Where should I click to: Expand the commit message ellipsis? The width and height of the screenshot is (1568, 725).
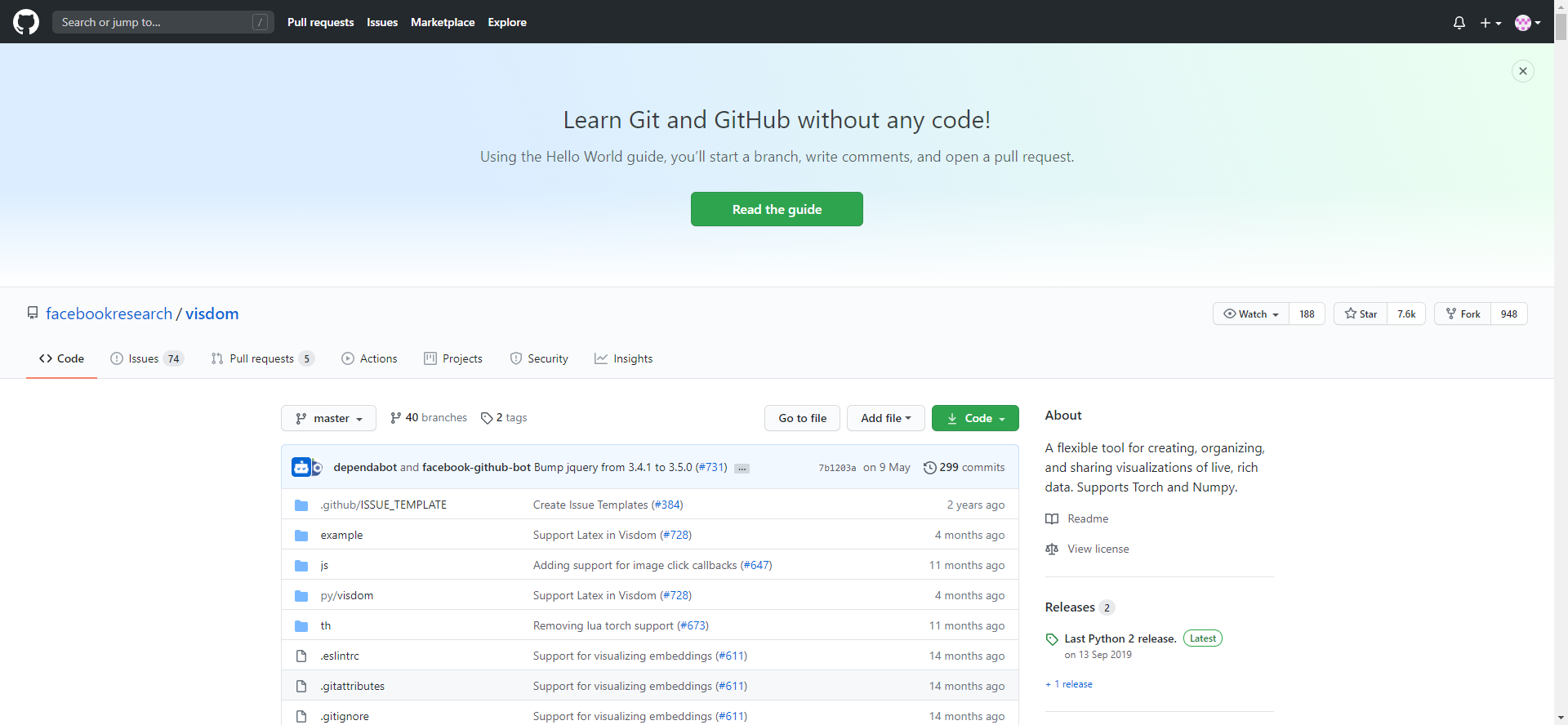coord(742,469)
